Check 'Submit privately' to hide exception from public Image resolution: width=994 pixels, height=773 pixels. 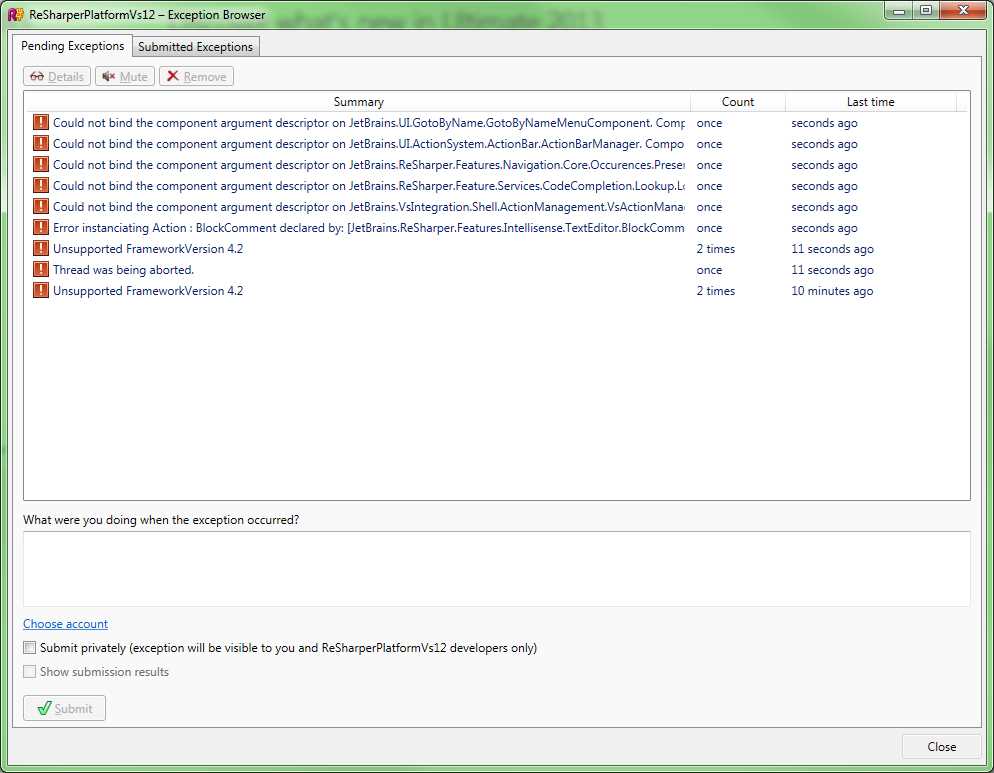29,647
